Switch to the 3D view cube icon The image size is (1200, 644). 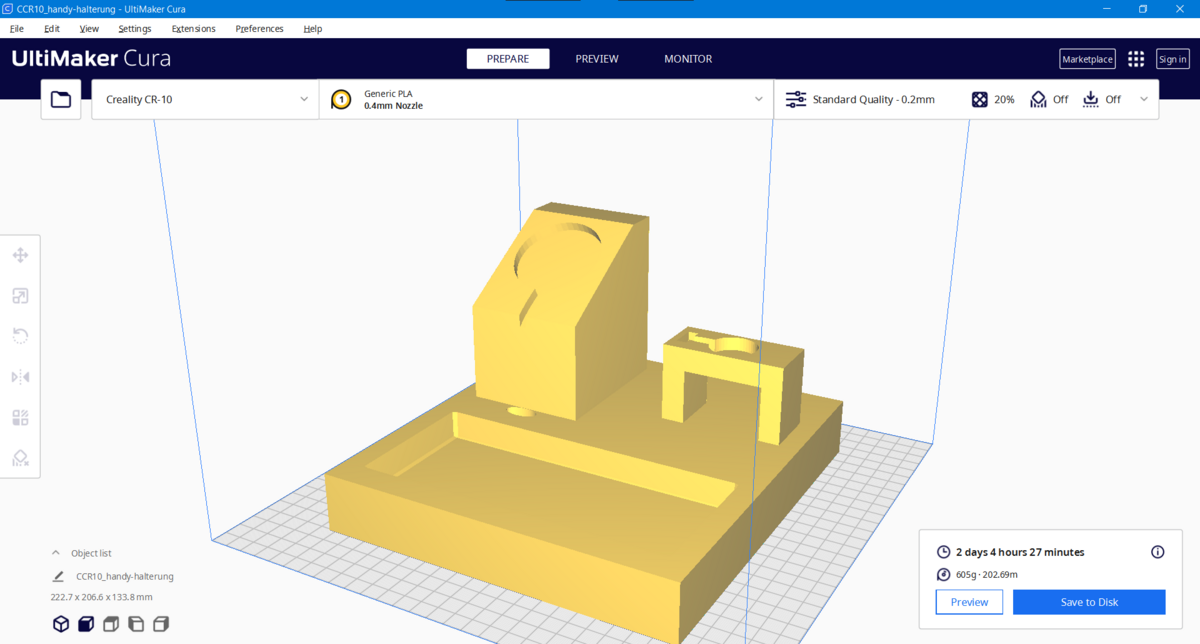pyautogui.click(x=61, y=624)
